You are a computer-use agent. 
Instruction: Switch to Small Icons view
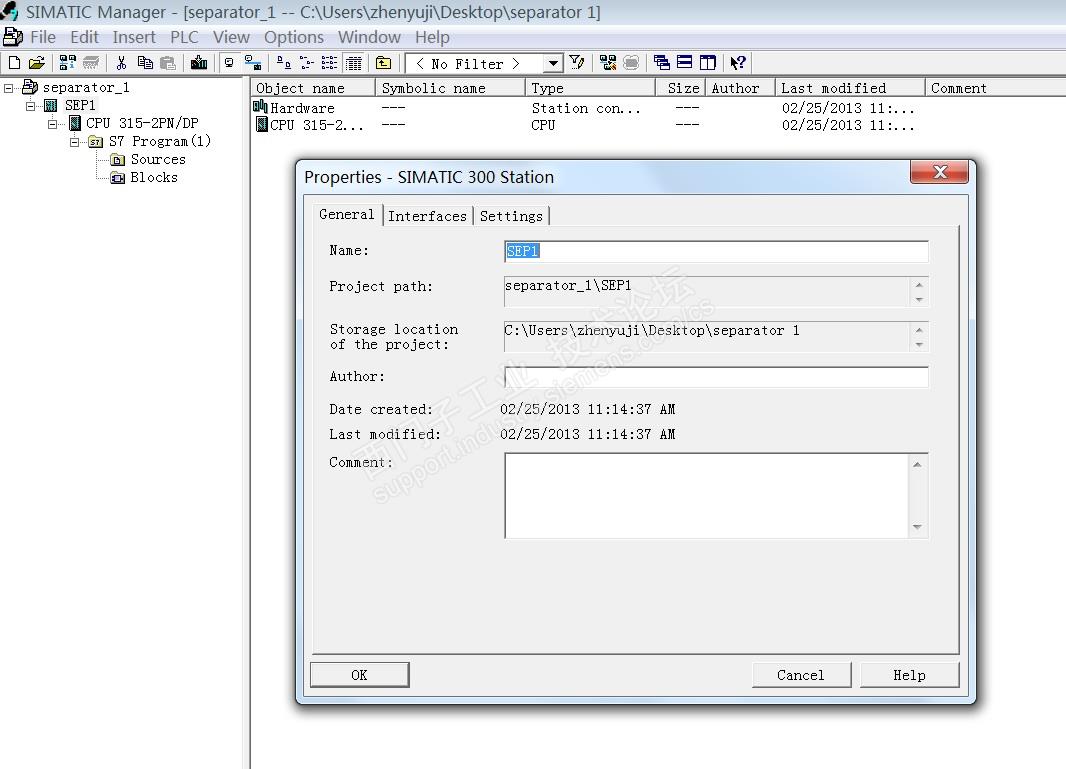tap(307, 63)
